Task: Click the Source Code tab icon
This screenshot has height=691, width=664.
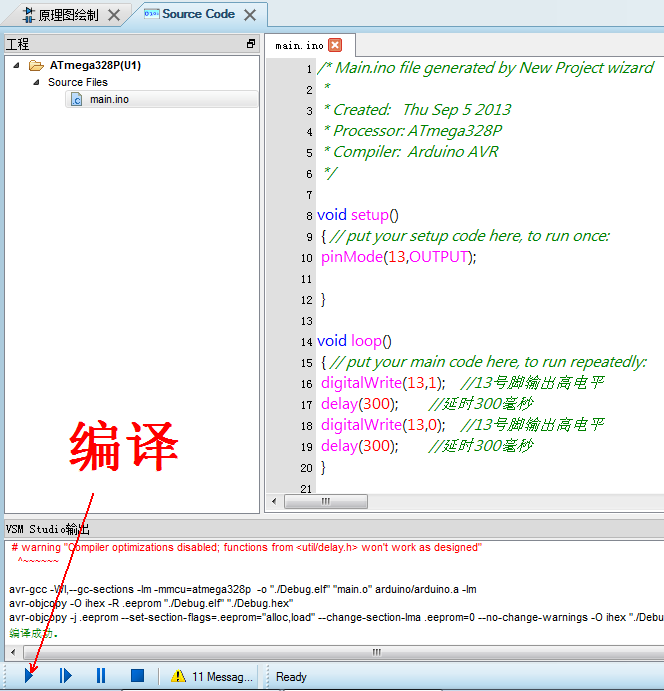Action: click(152, 14)
